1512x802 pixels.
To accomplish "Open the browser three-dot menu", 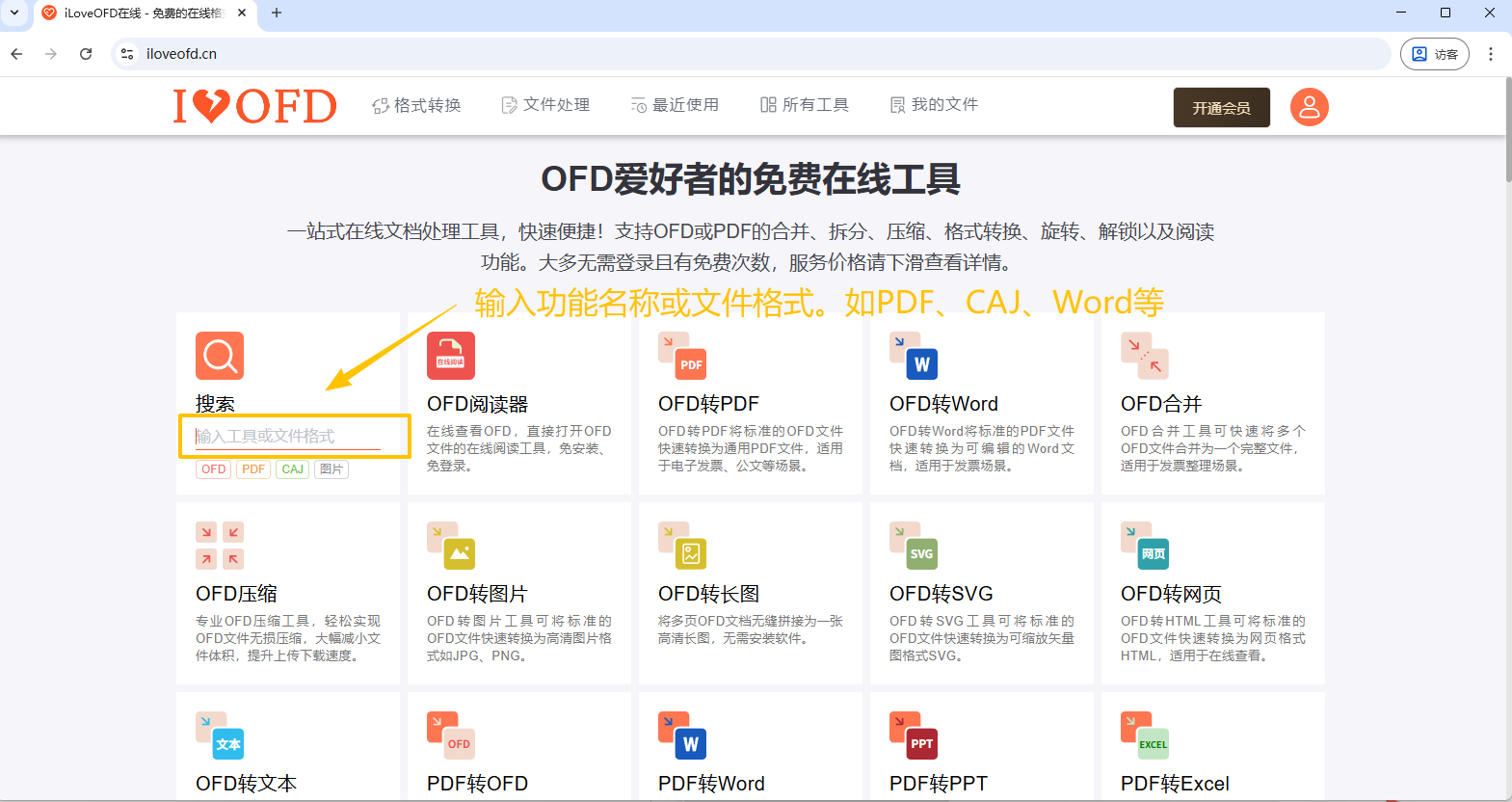I will point(1490,54).
